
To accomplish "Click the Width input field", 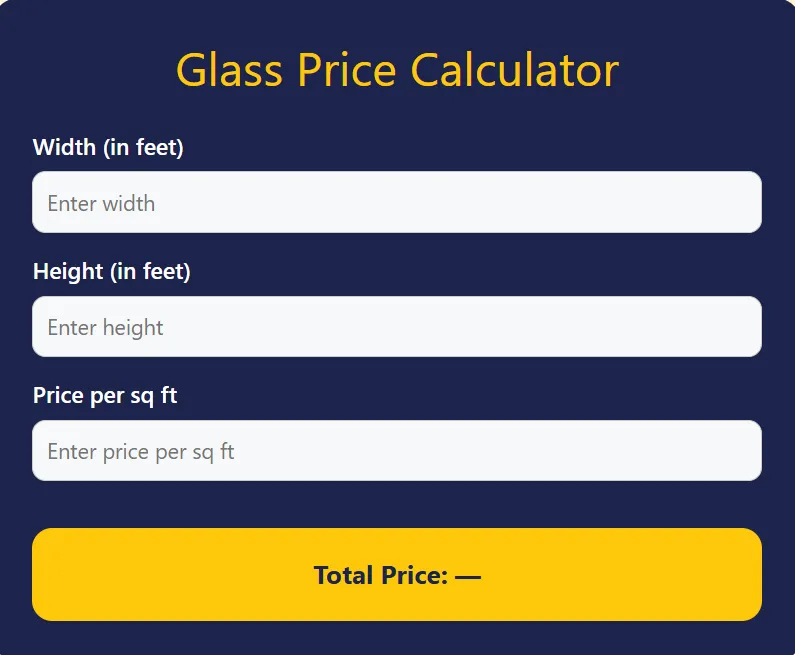I will pos(397,202).
